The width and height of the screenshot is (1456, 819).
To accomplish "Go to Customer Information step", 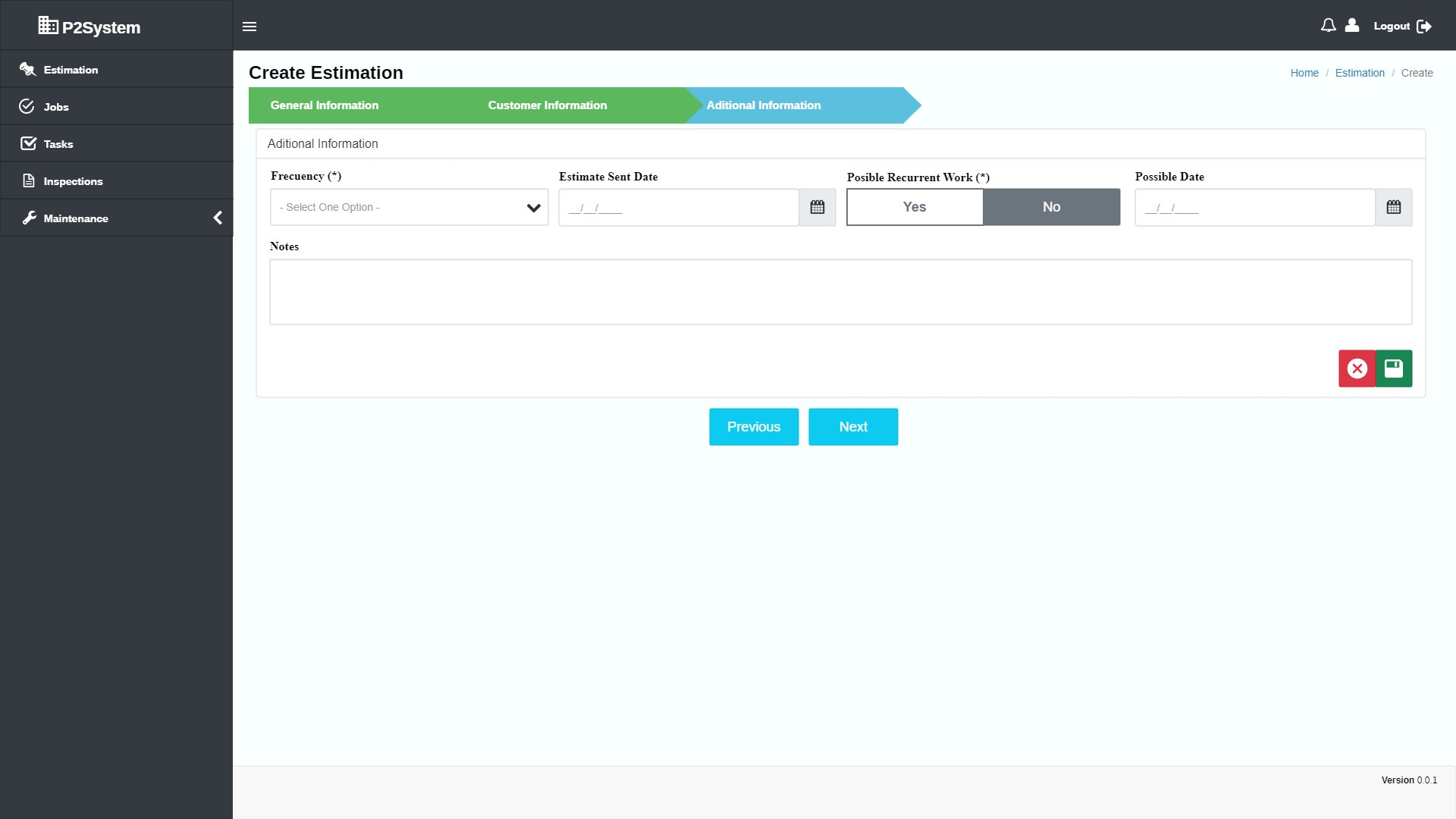I will click(x=547, y=105).
